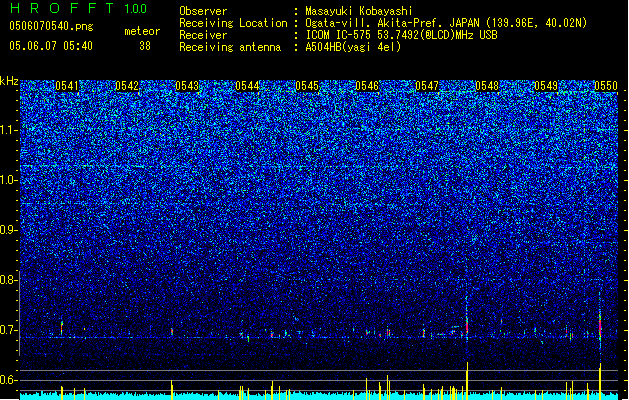Screen dimensions: 629x400
Task: Click the 0.6 kHz axis label
Action: [x=8, y=380]
